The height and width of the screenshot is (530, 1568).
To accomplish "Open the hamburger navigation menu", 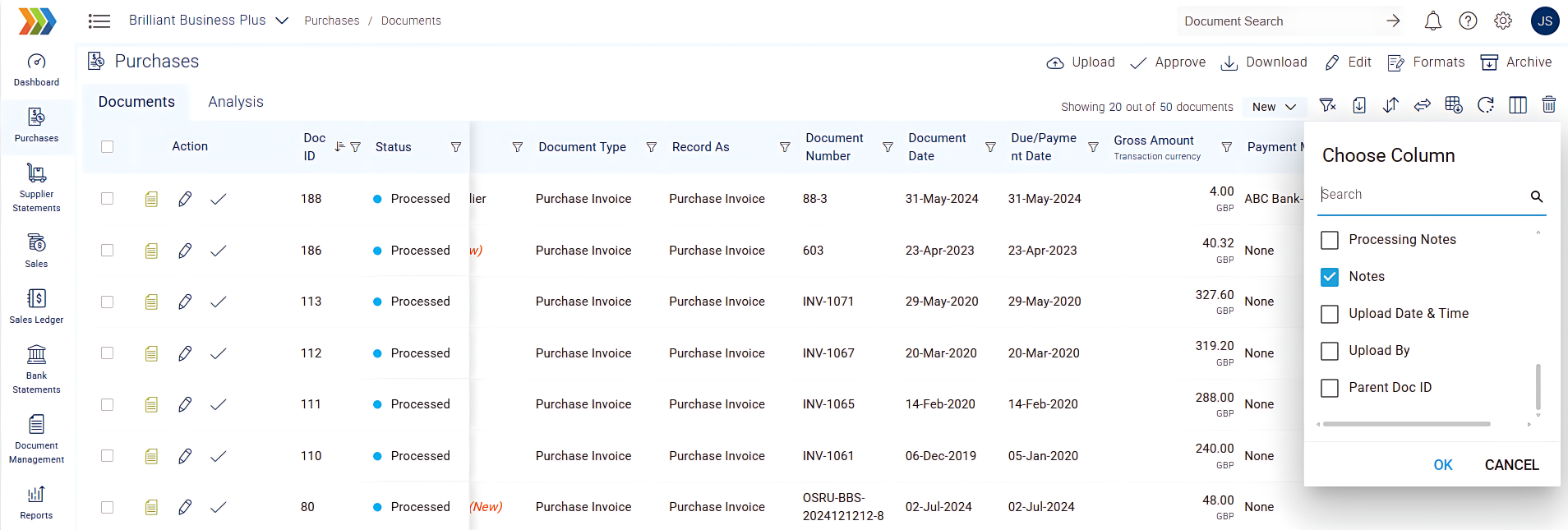I will [x=99, y=21].
